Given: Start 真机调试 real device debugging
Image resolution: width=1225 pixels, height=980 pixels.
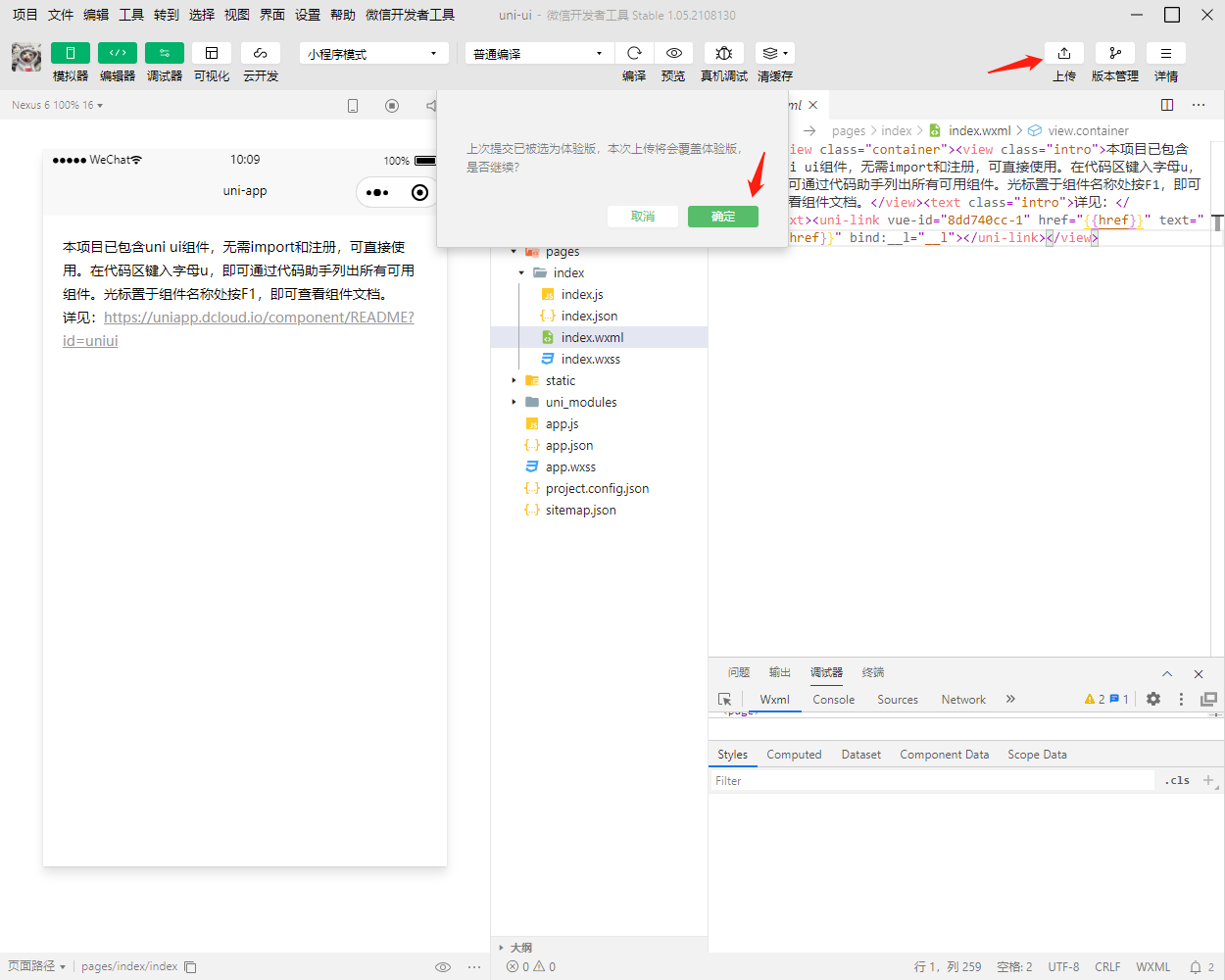Looking at the screenshot, I should 724,53.
